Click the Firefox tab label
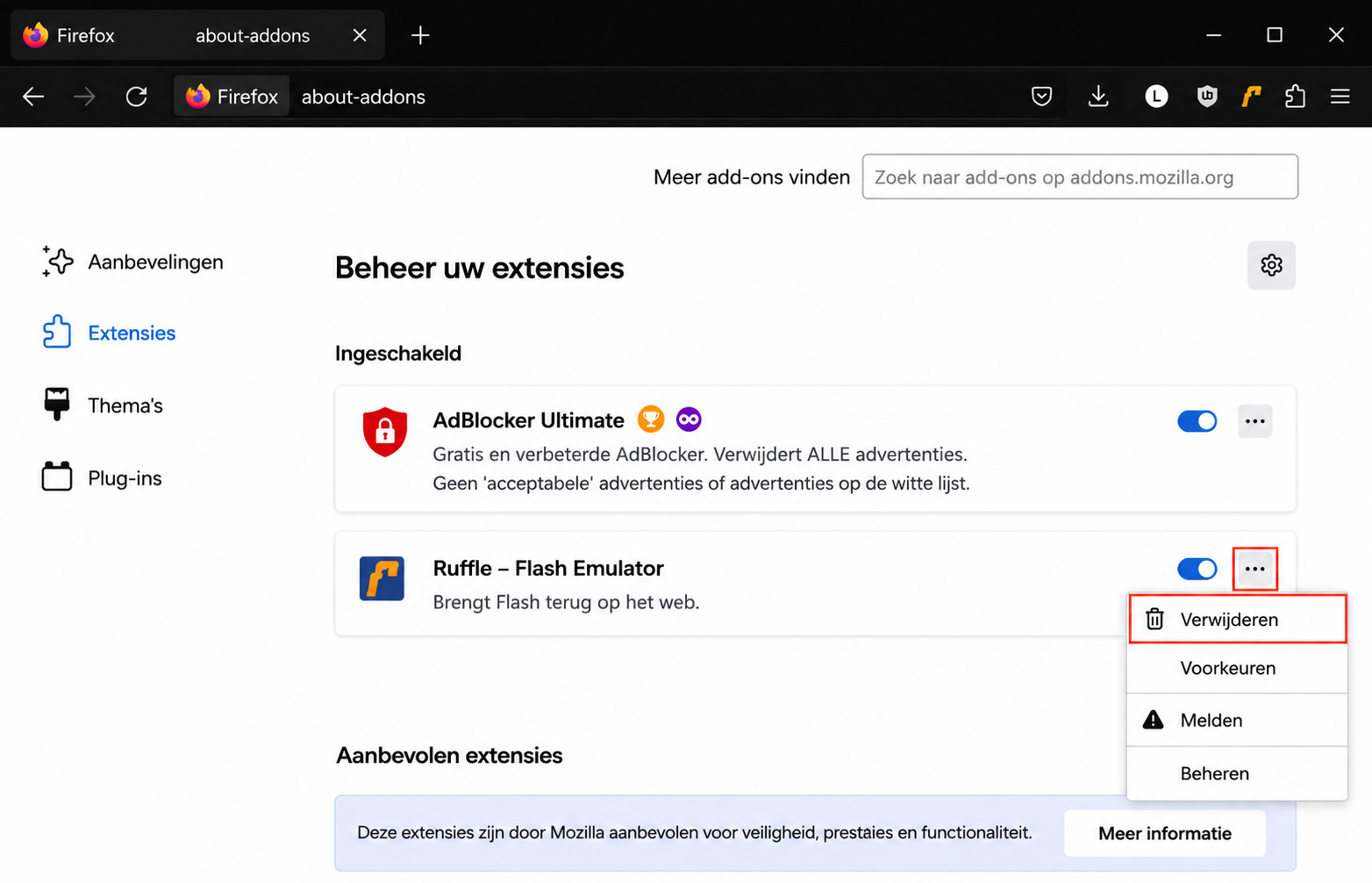Viewport: 1372px width, 883px height. 86,35
